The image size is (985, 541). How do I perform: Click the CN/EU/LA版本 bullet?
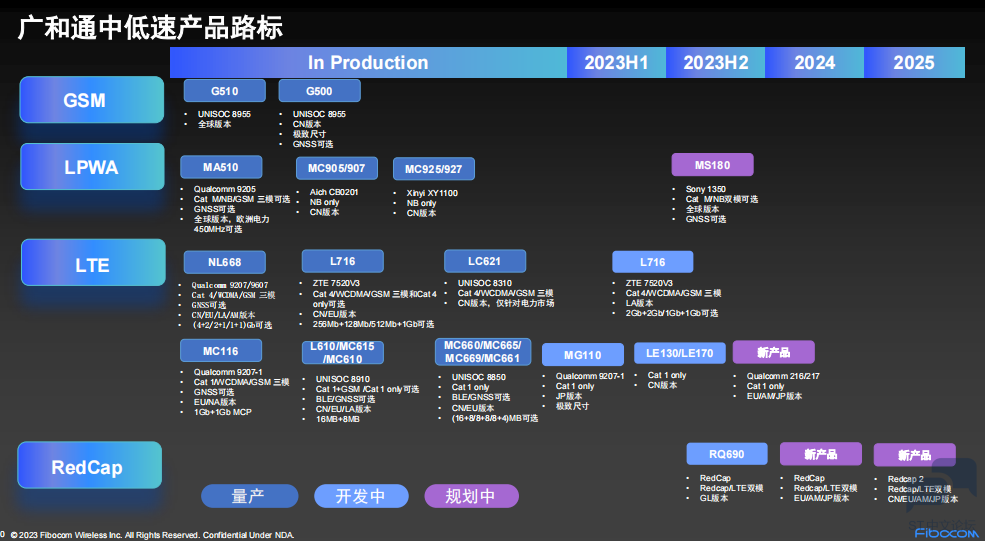click(344, 409)
